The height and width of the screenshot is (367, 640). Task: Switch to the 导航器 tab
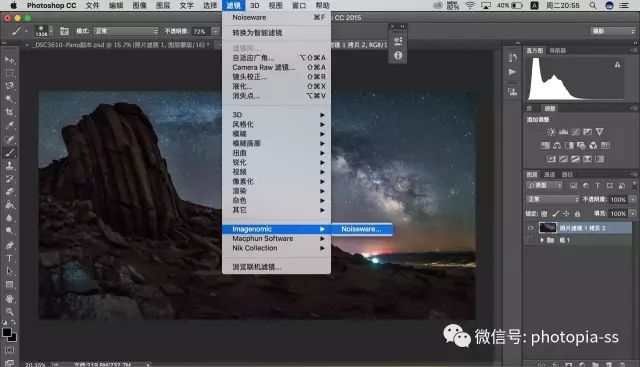(x=558, y=51)
